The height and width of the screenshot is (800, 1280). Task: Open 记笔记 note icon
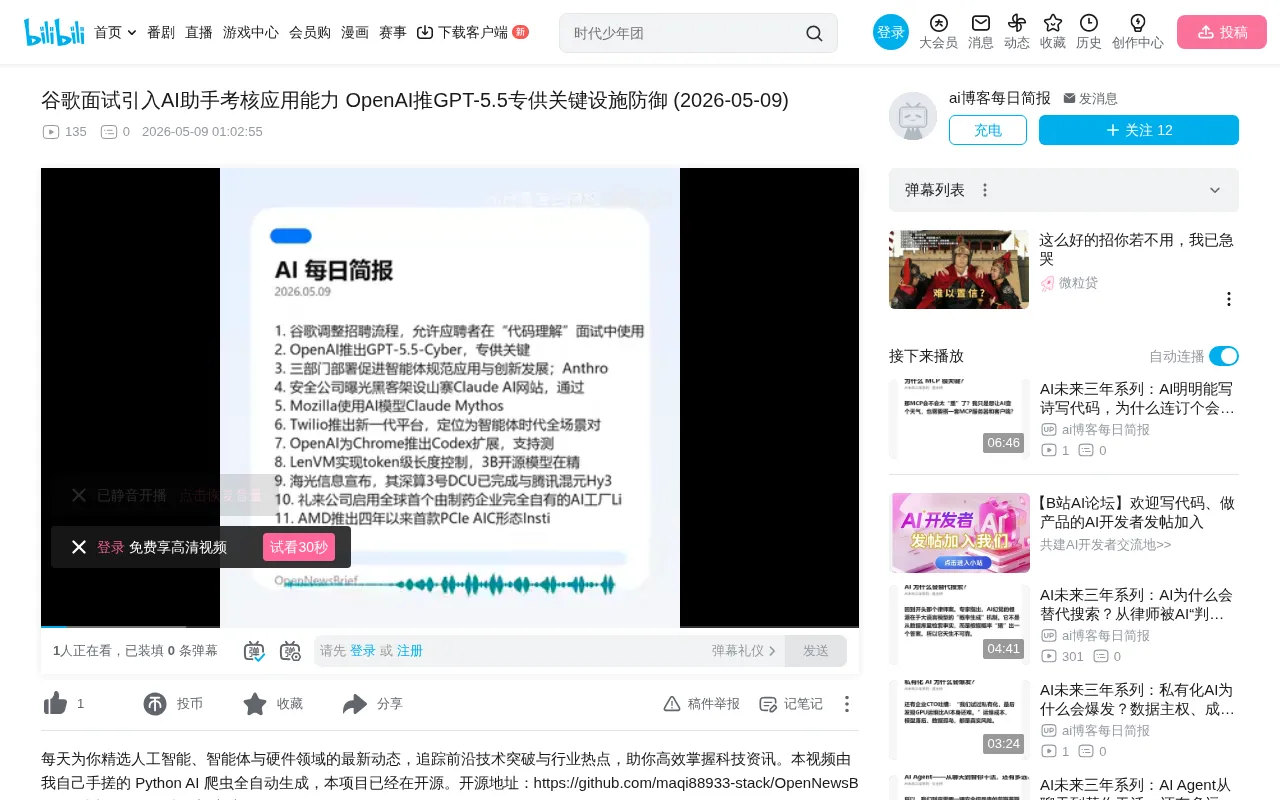pyautogui.click(x=768, y=704)
